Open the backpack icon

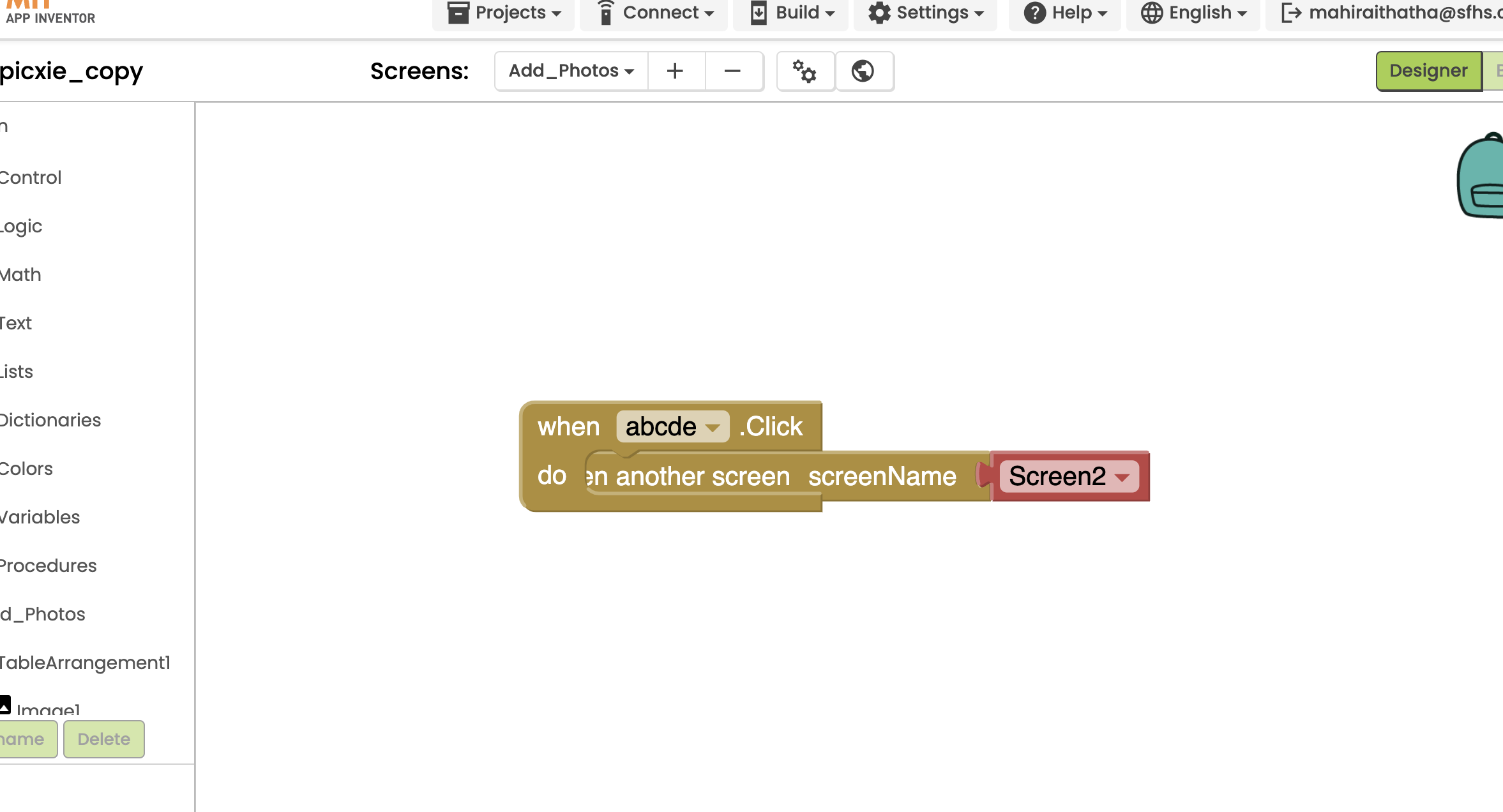coord(1481,177)
